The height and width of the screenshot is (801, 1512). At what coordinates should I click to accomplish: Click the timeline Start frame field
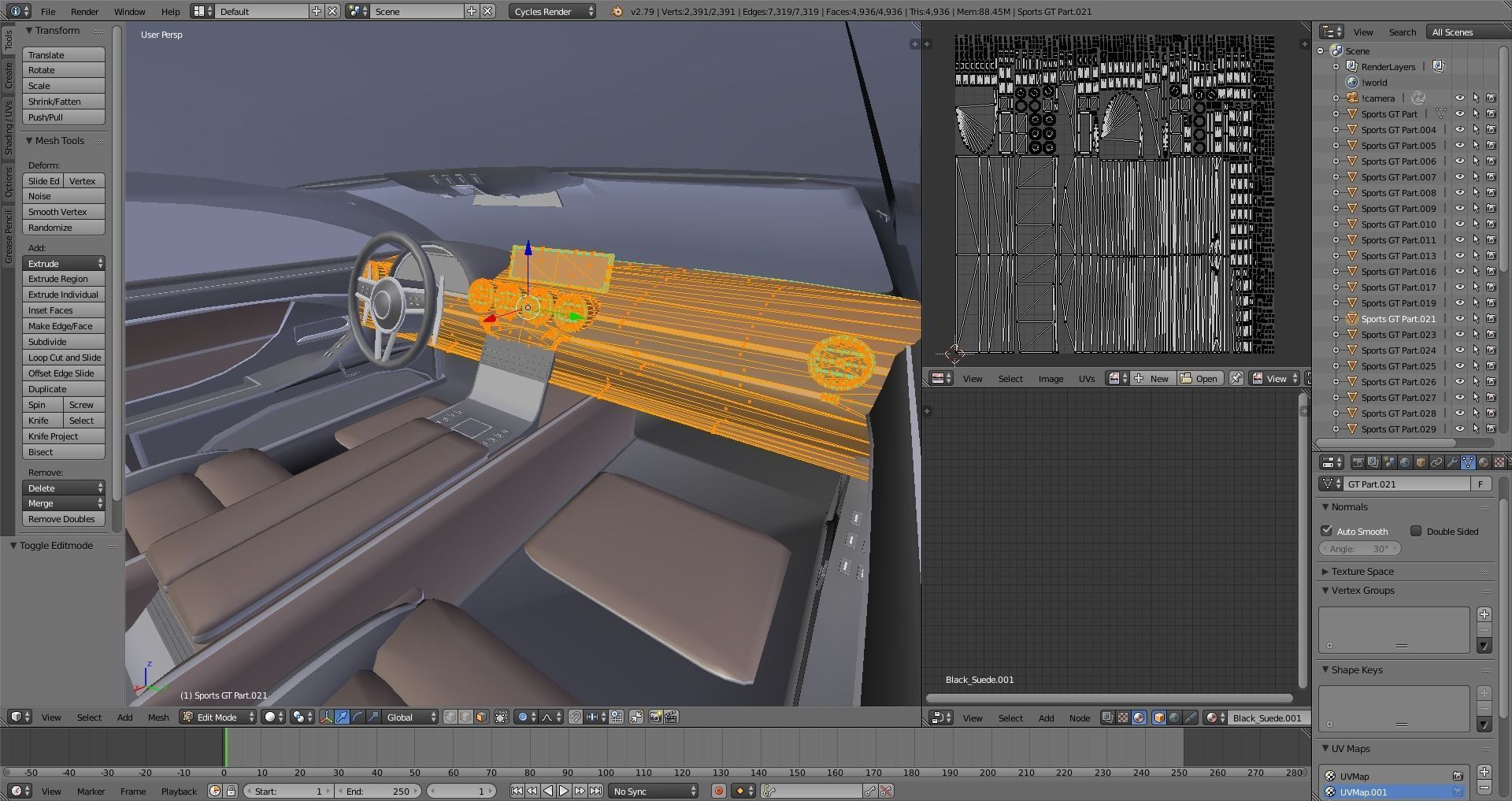(288, 791)
